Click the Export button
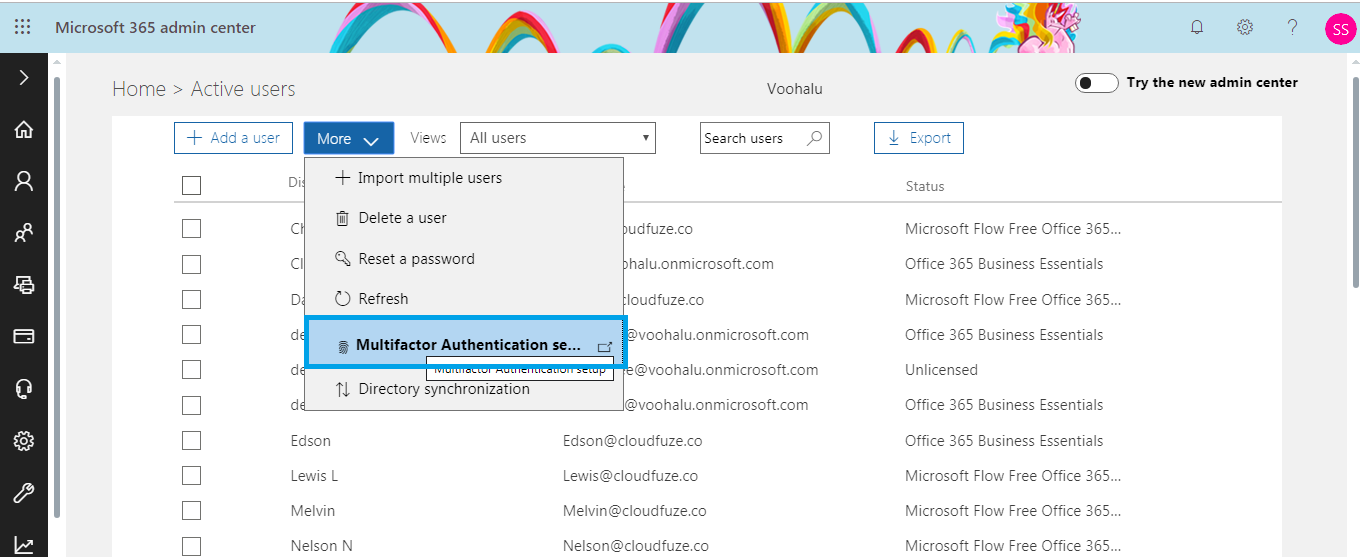 tap(919, 138)
